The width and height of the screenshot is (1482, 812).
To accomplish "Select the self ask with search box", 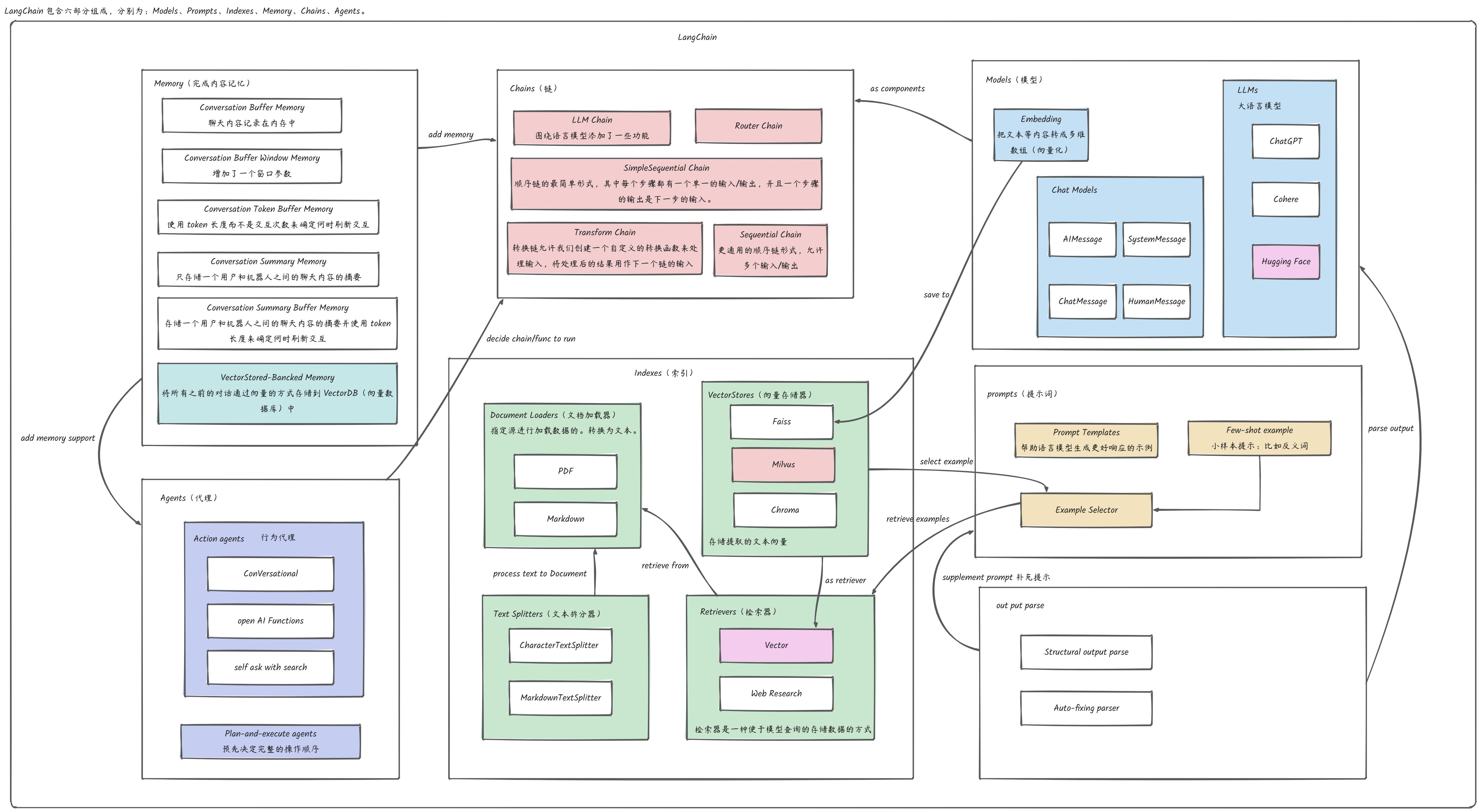I will point(270,667).
